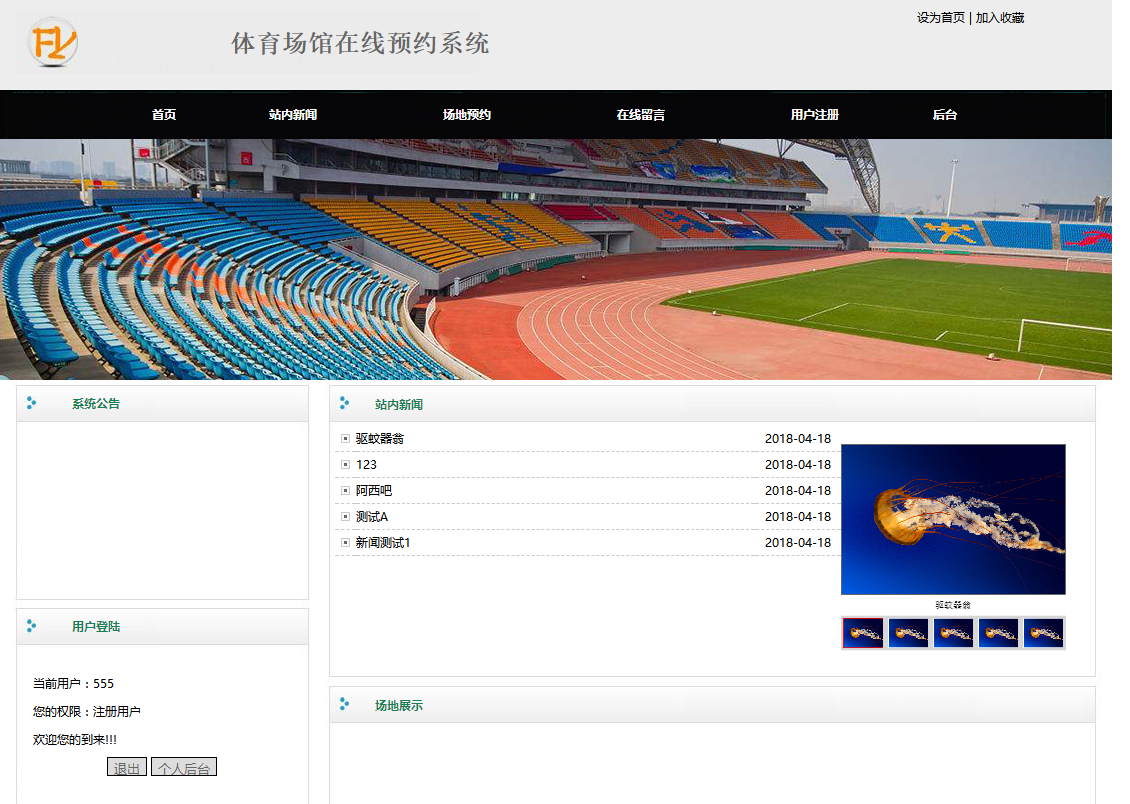Open the 站内新闻 navigation menu item
The height and width of the screenshot is (804, 1130).
[293, 115]
